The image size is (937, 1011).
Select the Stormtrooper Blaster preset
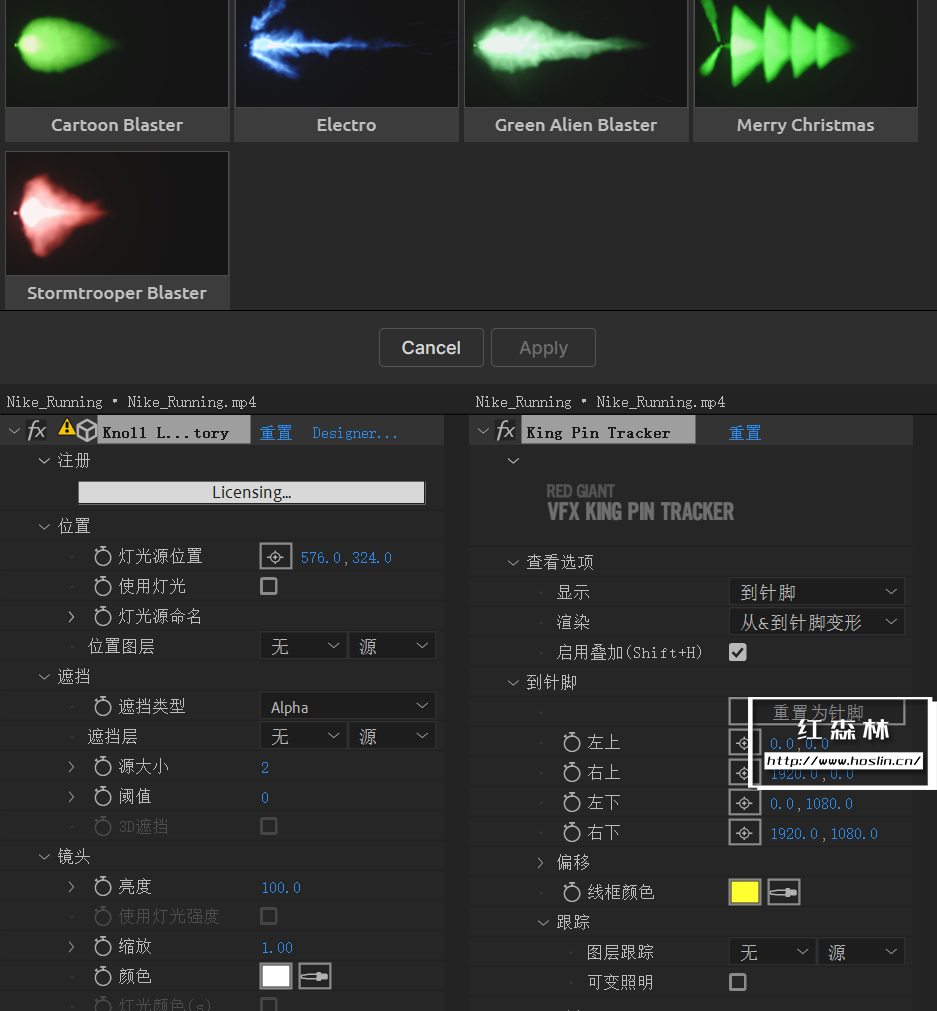(117, 230)
